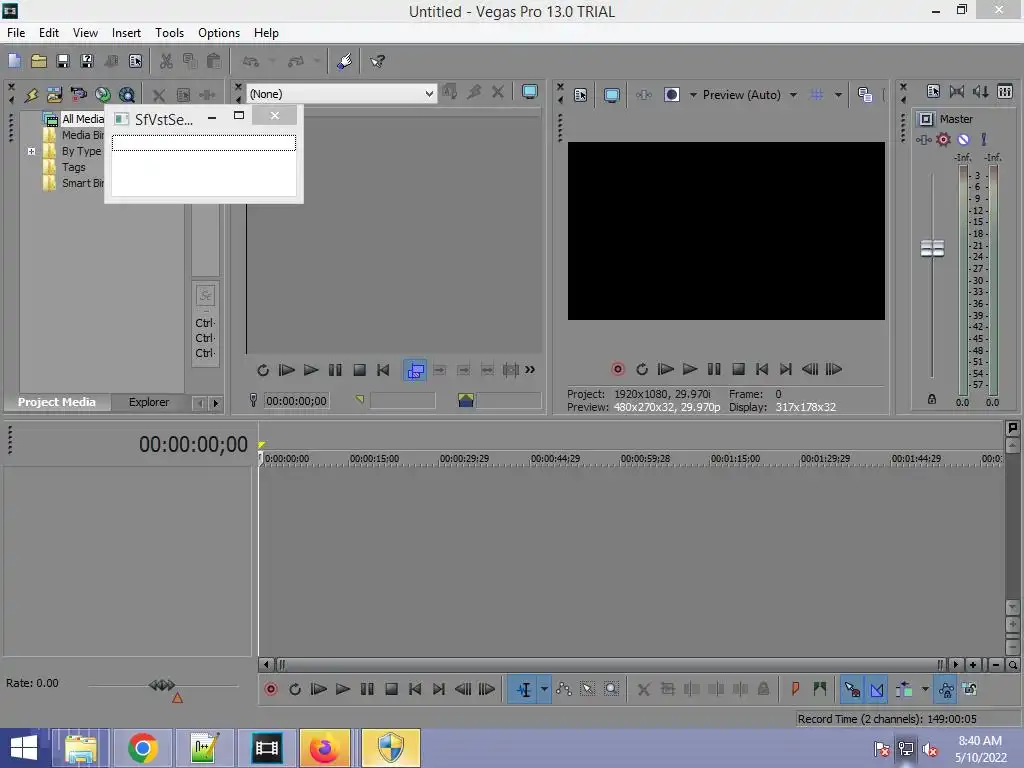Select the Envelope Edit tool in timeline toolbar
The width and height of the screenshot is (1024, 768).
pos(564,689)
